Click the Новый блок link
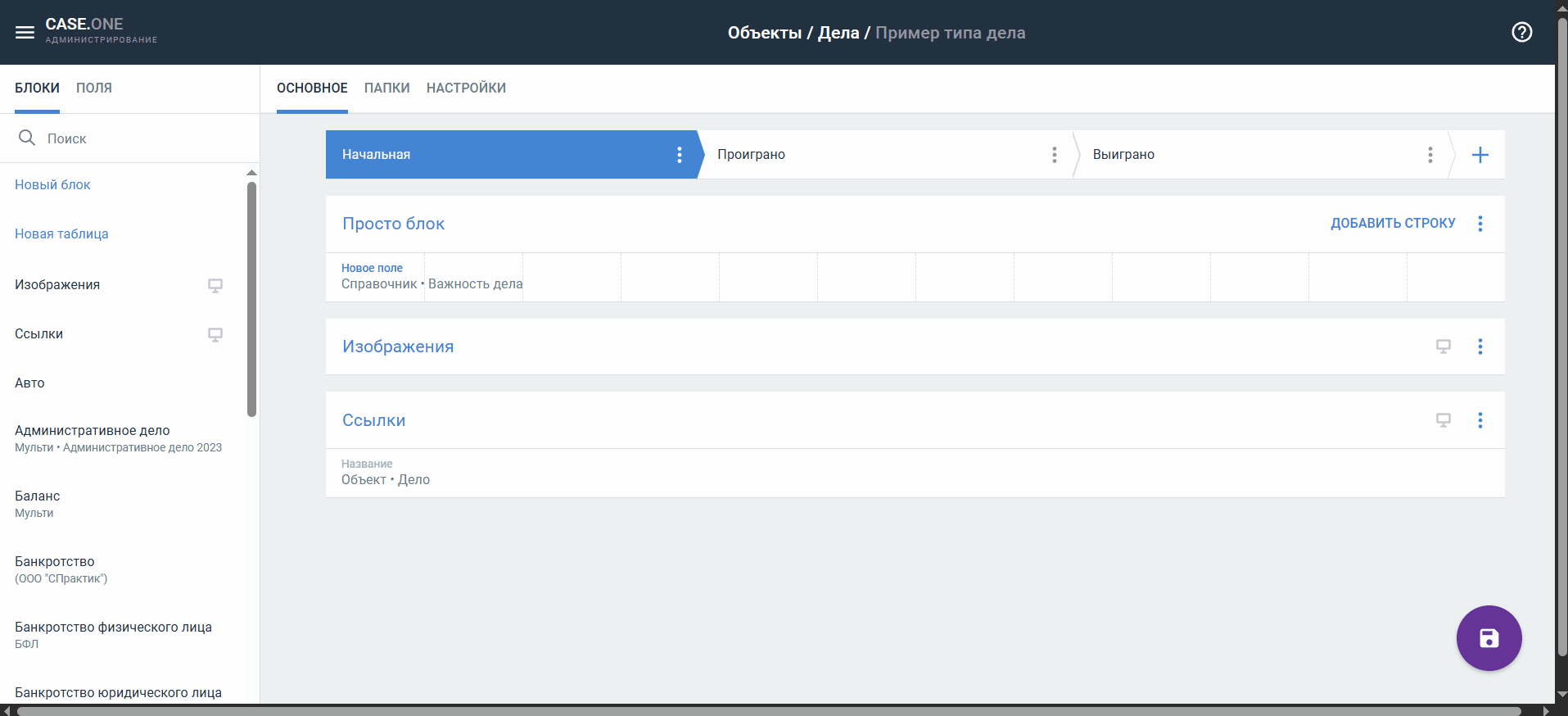The image size is (1568, 716). (x=52, y=185)
